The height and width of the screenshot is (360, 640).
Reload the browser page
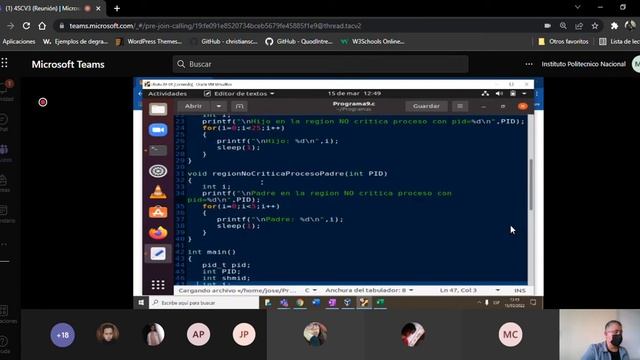pos(26,26)
